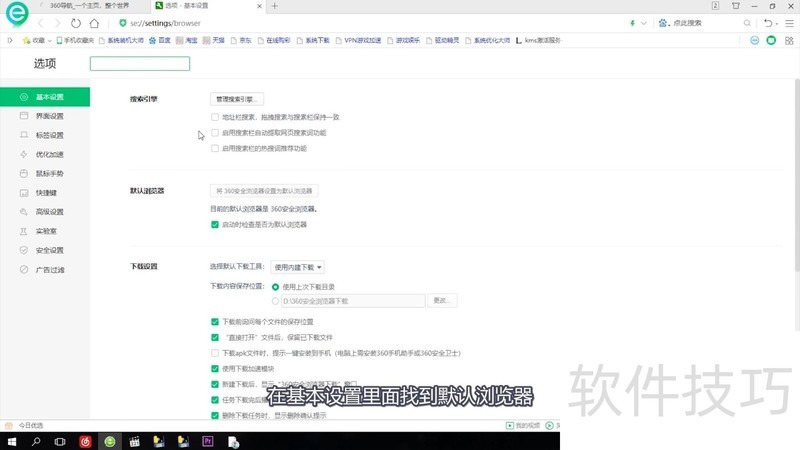Open the 360 browser taskbar icon
The width and height of the screenshot is (800, 450).
110,441
